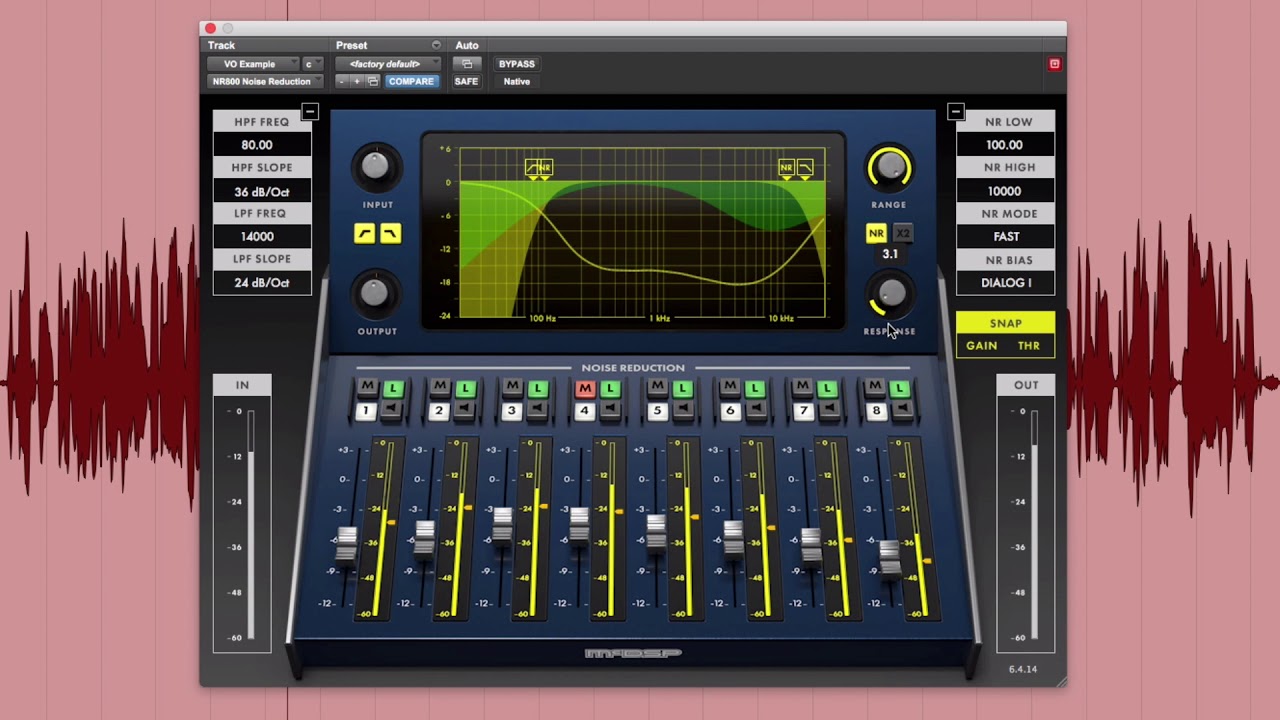
Task: Toggle link L button on band 5
Action: 682,388
